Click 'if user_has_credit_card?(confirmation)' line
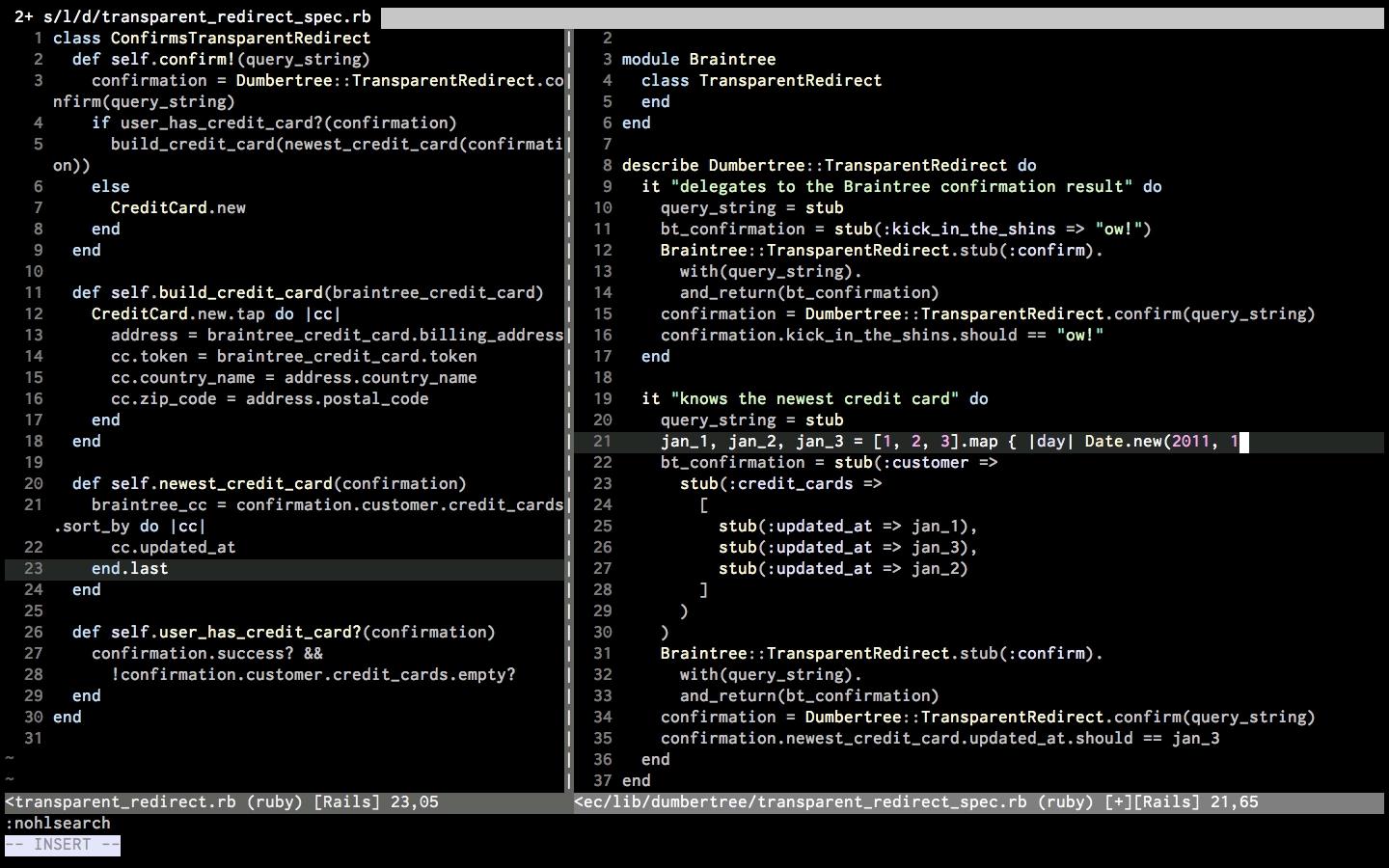The height and width of the screenshot is (868, 1389). [275, 122]
